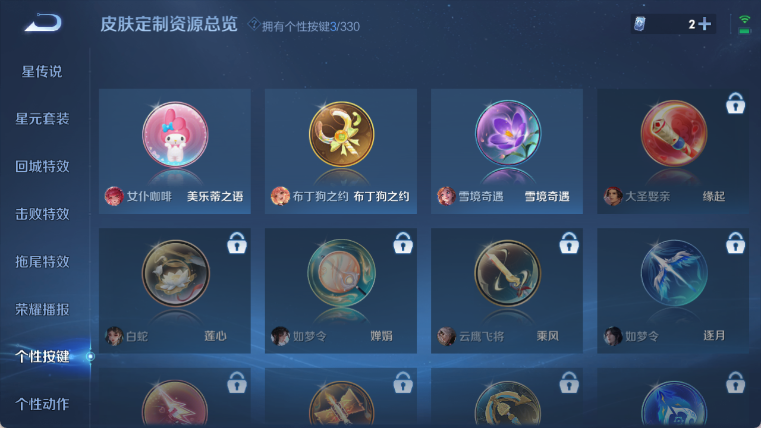761x428 pixels.
Task: Switch to the 个性动作 tab
Action: [42, 404]
